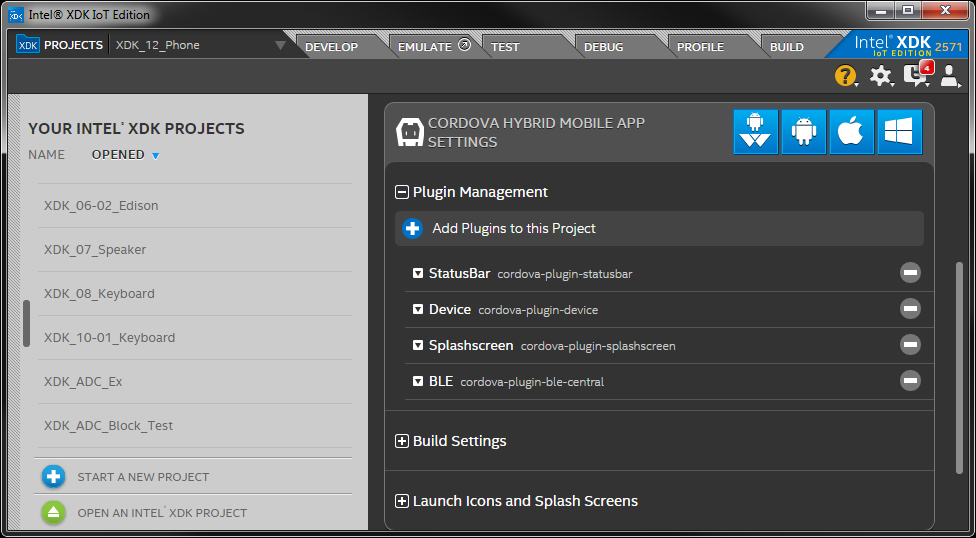Click the Open Project green eject icon

(x=54, y=512)
